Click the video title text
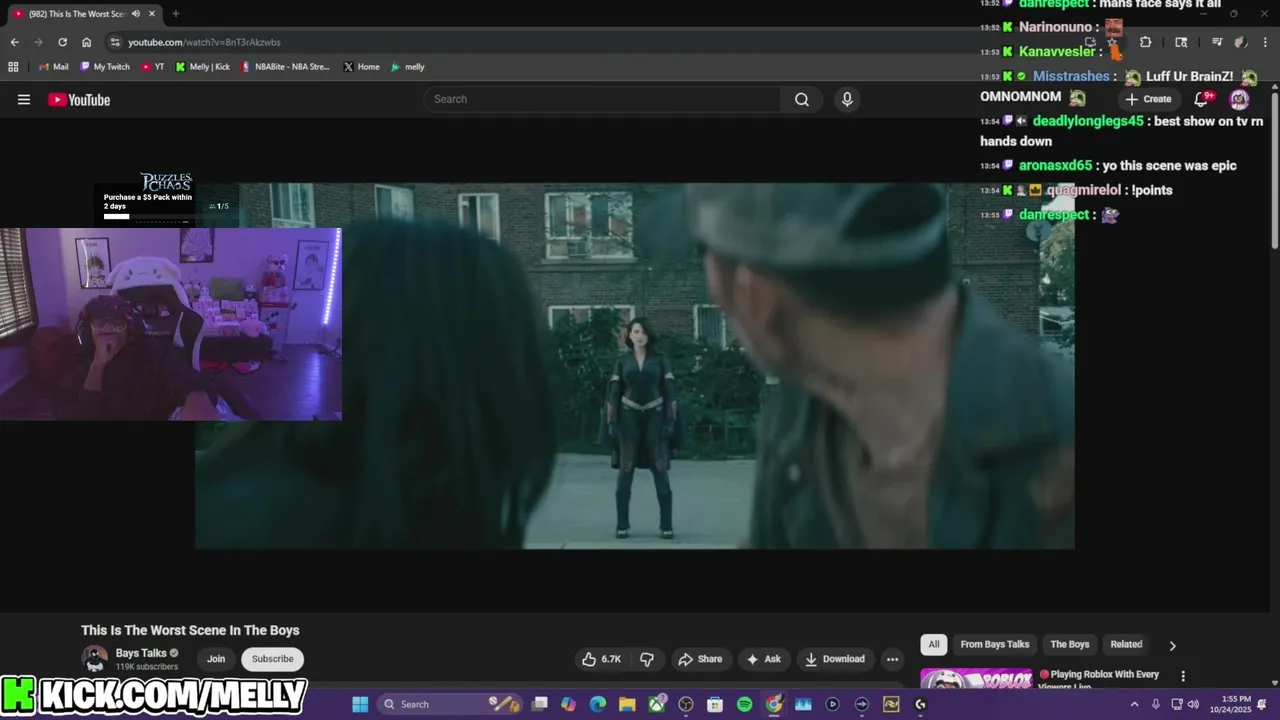Viewport: 1280px width, 720px height. tap(190, 630)
